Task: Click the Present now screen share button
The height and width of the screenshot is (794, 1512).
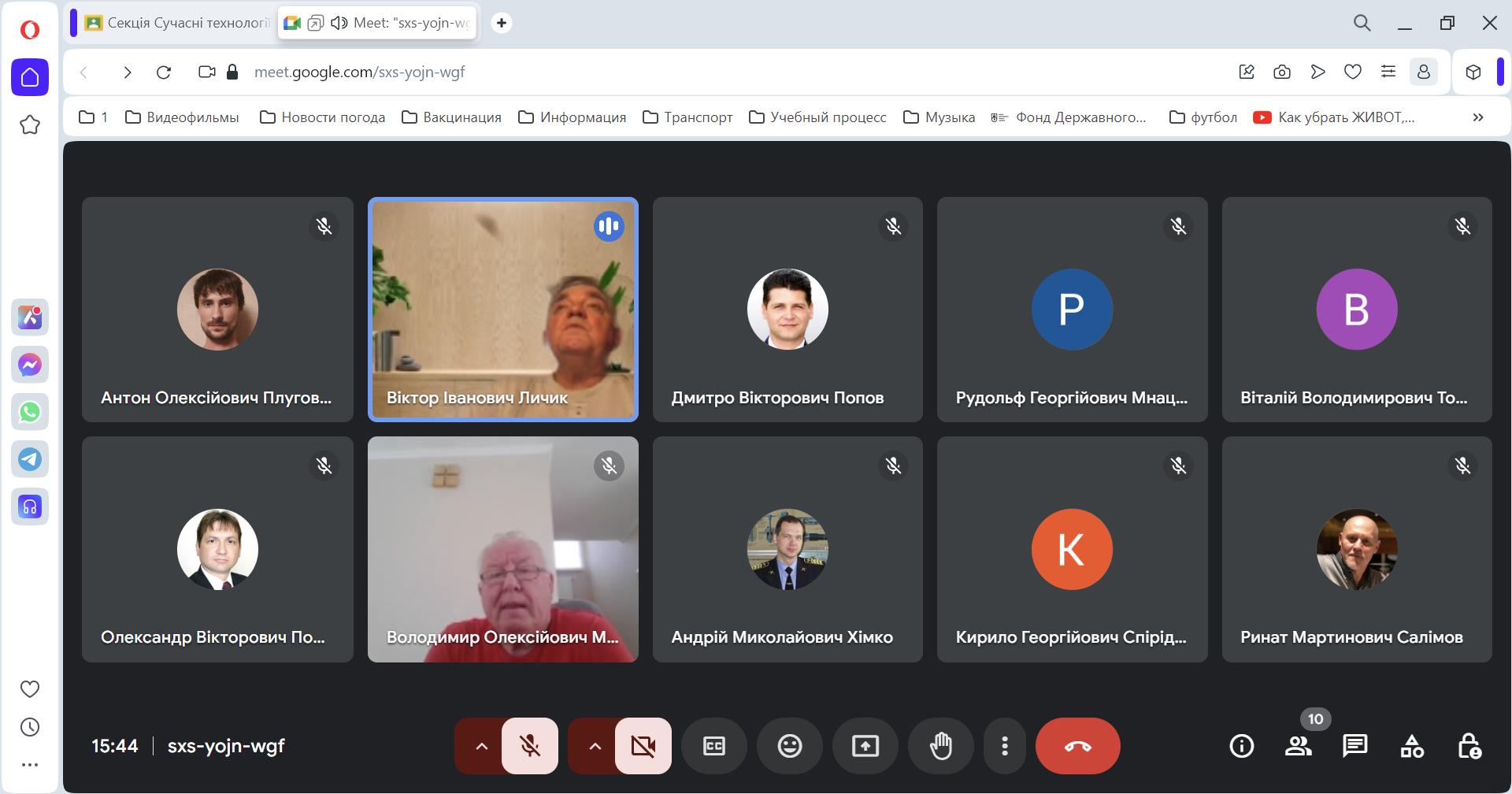Action: 865,746
